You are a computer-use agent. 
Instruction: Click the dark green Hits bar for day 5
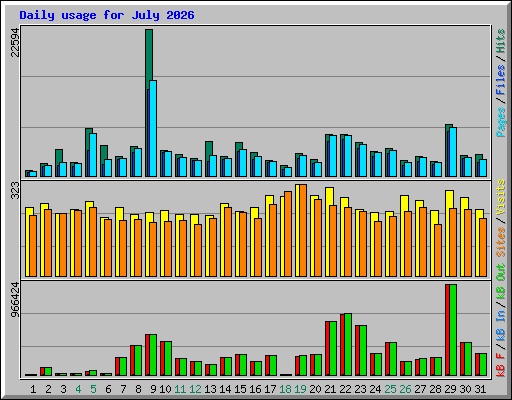pyautogui.click(x=89, y=131)
